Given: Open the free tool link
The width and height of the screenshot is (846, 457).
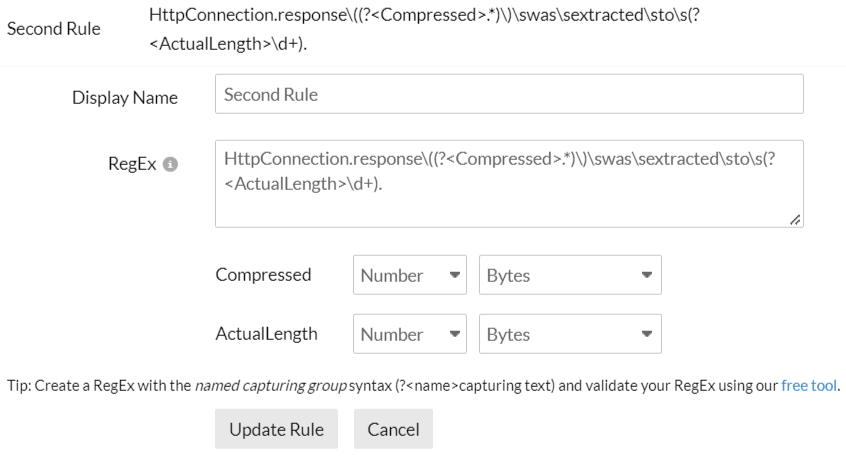Looking at the screenshot, I should pos(810,385).
